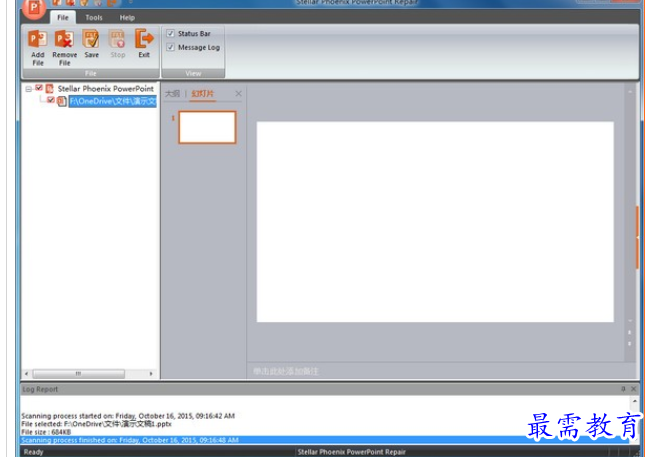Click log scrollbar up arrow

(x=635, y=402)
